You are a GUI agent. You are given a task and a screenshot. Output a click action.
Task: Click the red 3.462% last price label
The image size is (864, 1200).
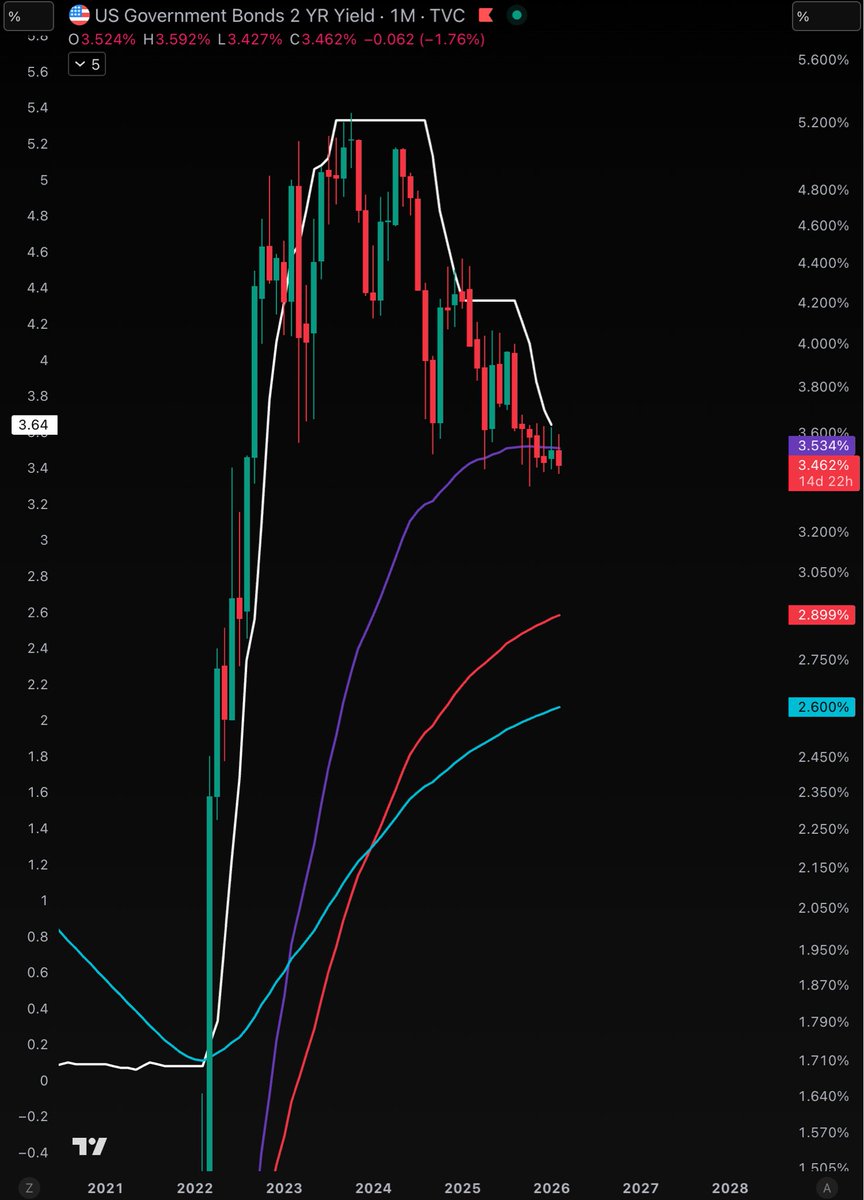[825, 465]
